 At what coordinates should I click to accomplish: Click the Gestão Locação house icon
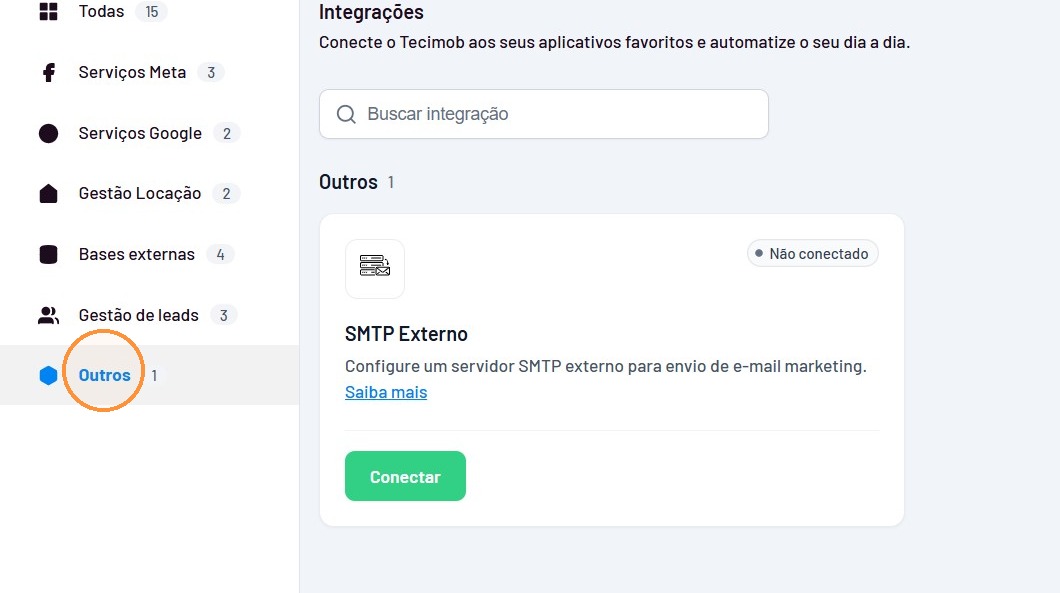(48, 193)
